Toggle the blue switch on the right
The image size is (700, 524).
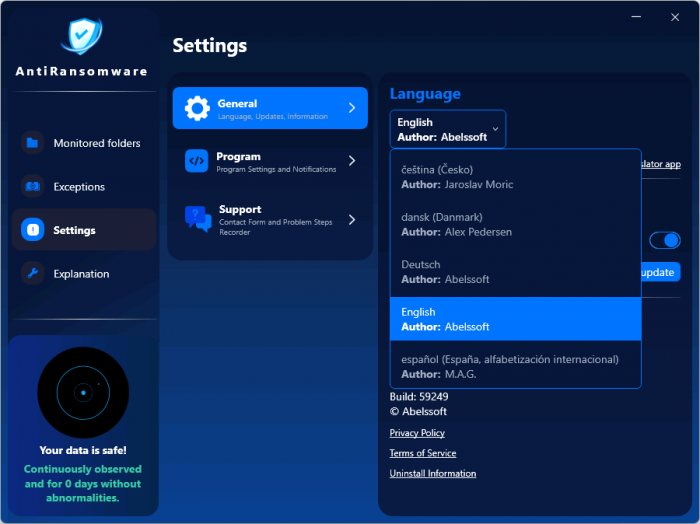click(x=664, y=240)
